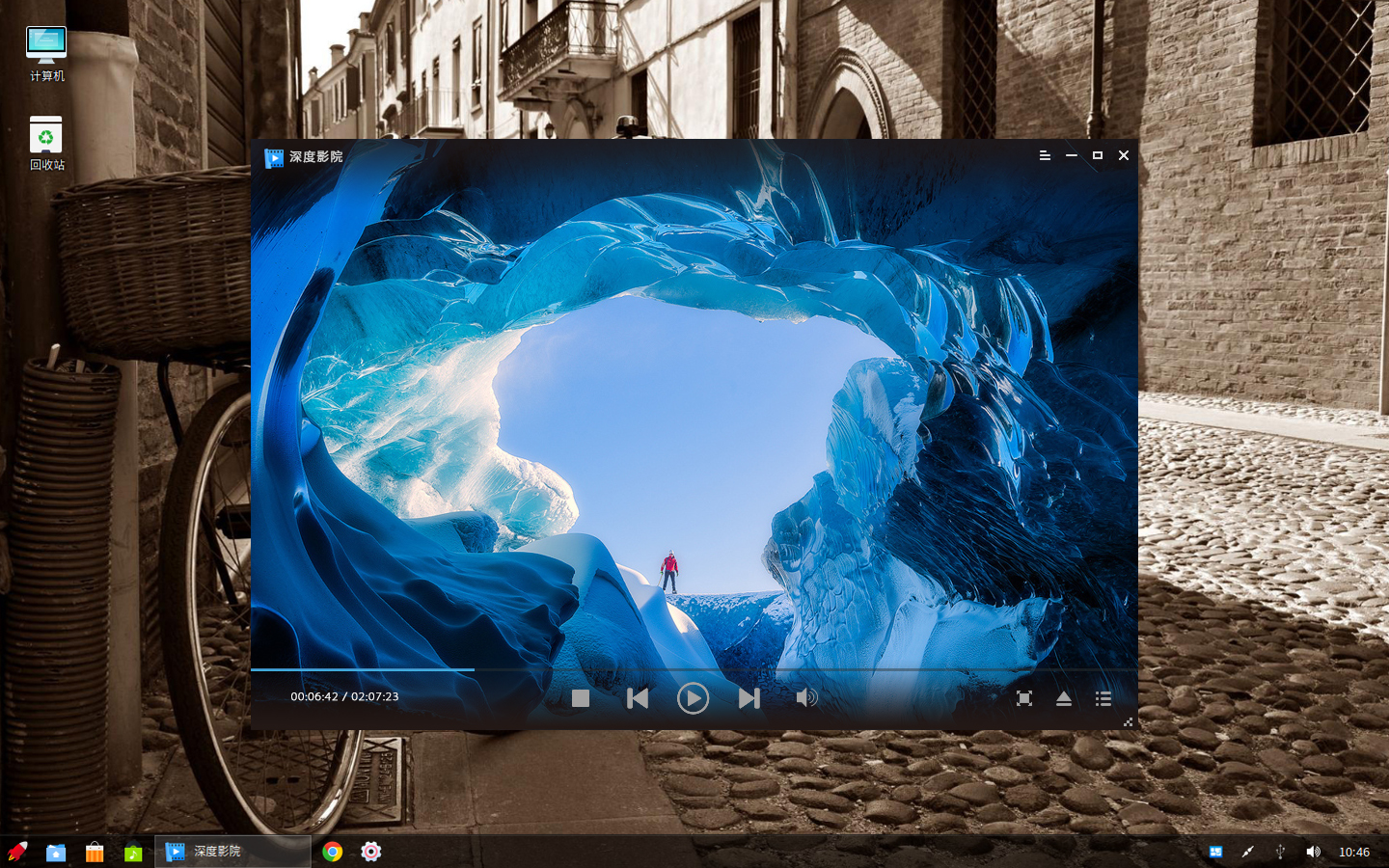Stop the video playback
Image resolution: width=1389 pixels, height=868 pixels.
[x=580, y=698]
